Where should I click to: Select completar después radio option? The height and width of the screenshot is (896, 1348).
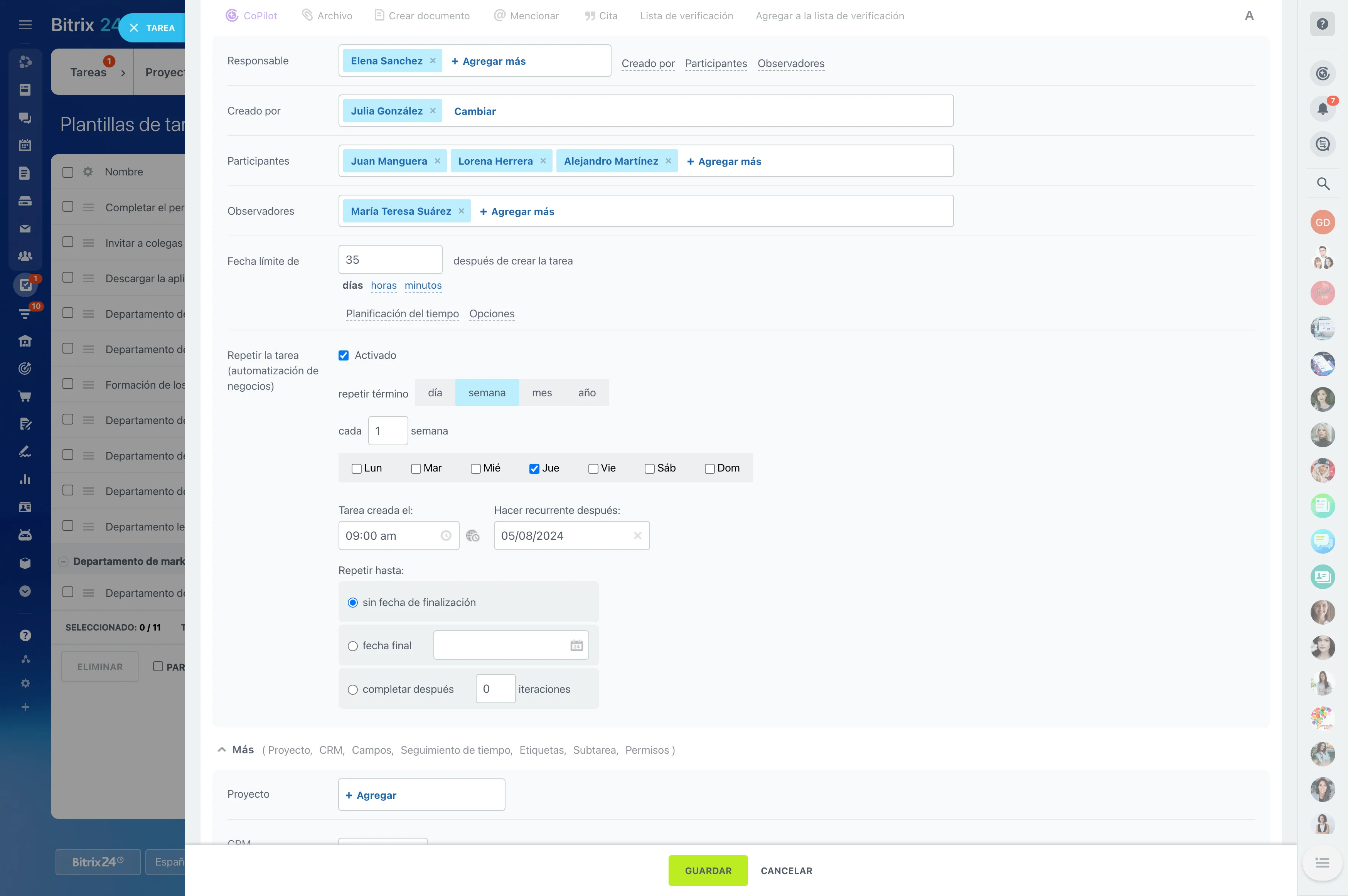[352, 690]
